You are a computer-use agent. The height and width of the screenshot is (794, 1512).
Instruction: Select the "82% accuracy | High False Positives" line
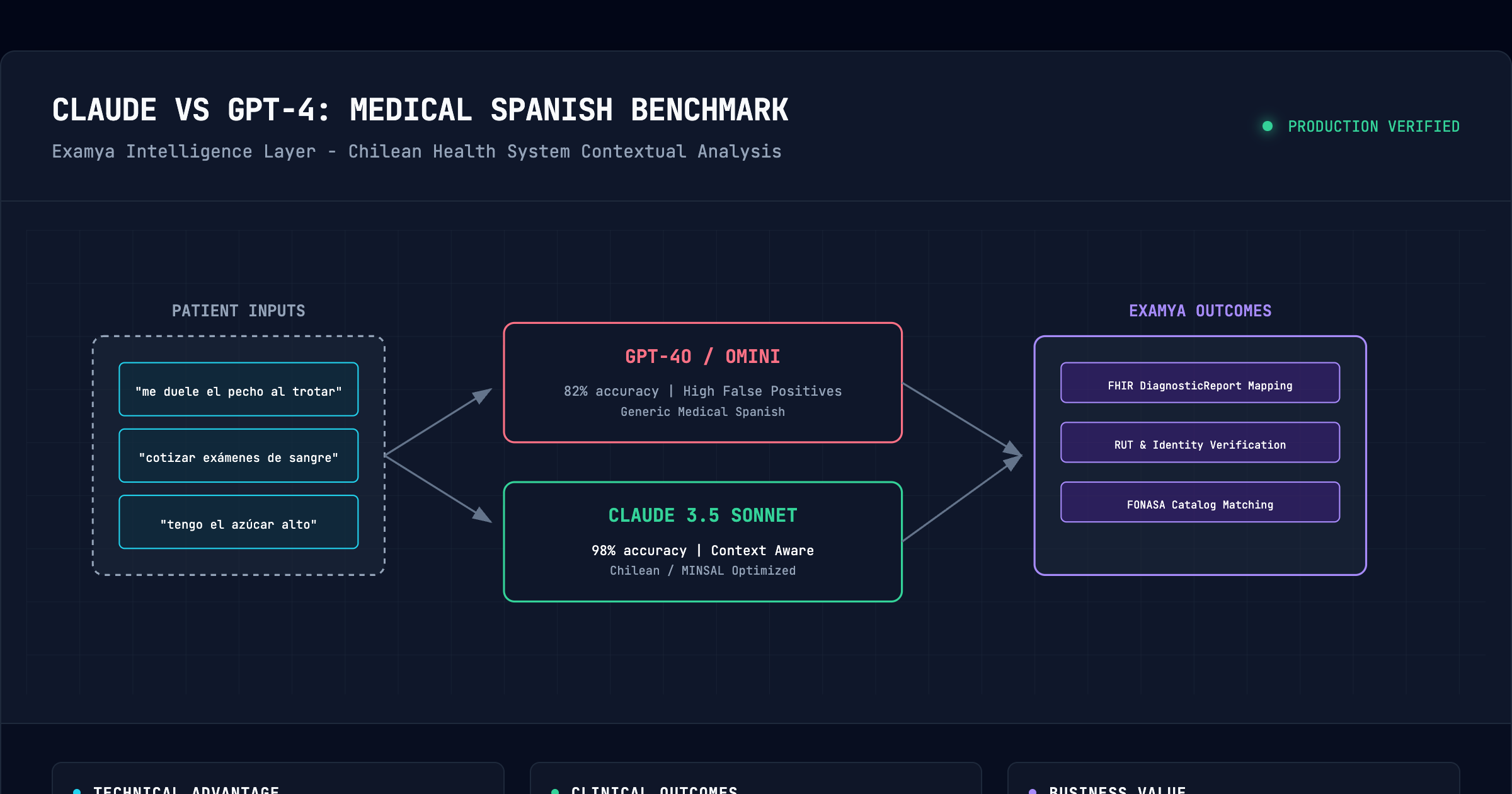click(x=702, y=391)
